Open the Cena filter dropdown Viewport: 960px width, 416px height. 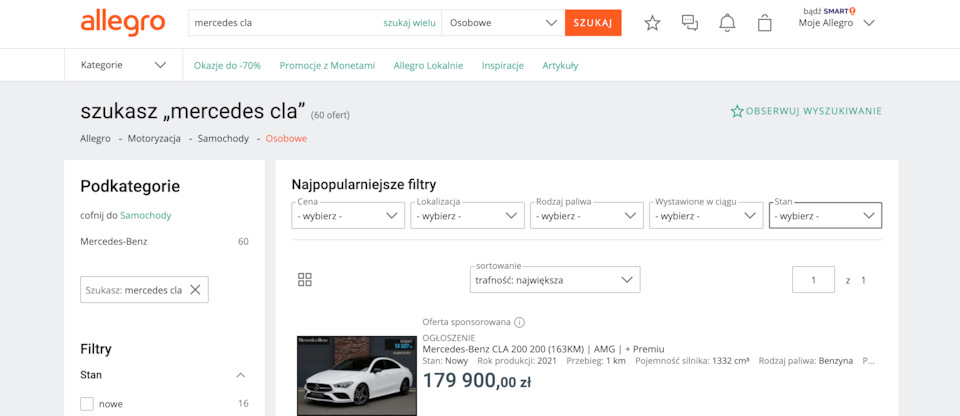click(x=348, y=216)
